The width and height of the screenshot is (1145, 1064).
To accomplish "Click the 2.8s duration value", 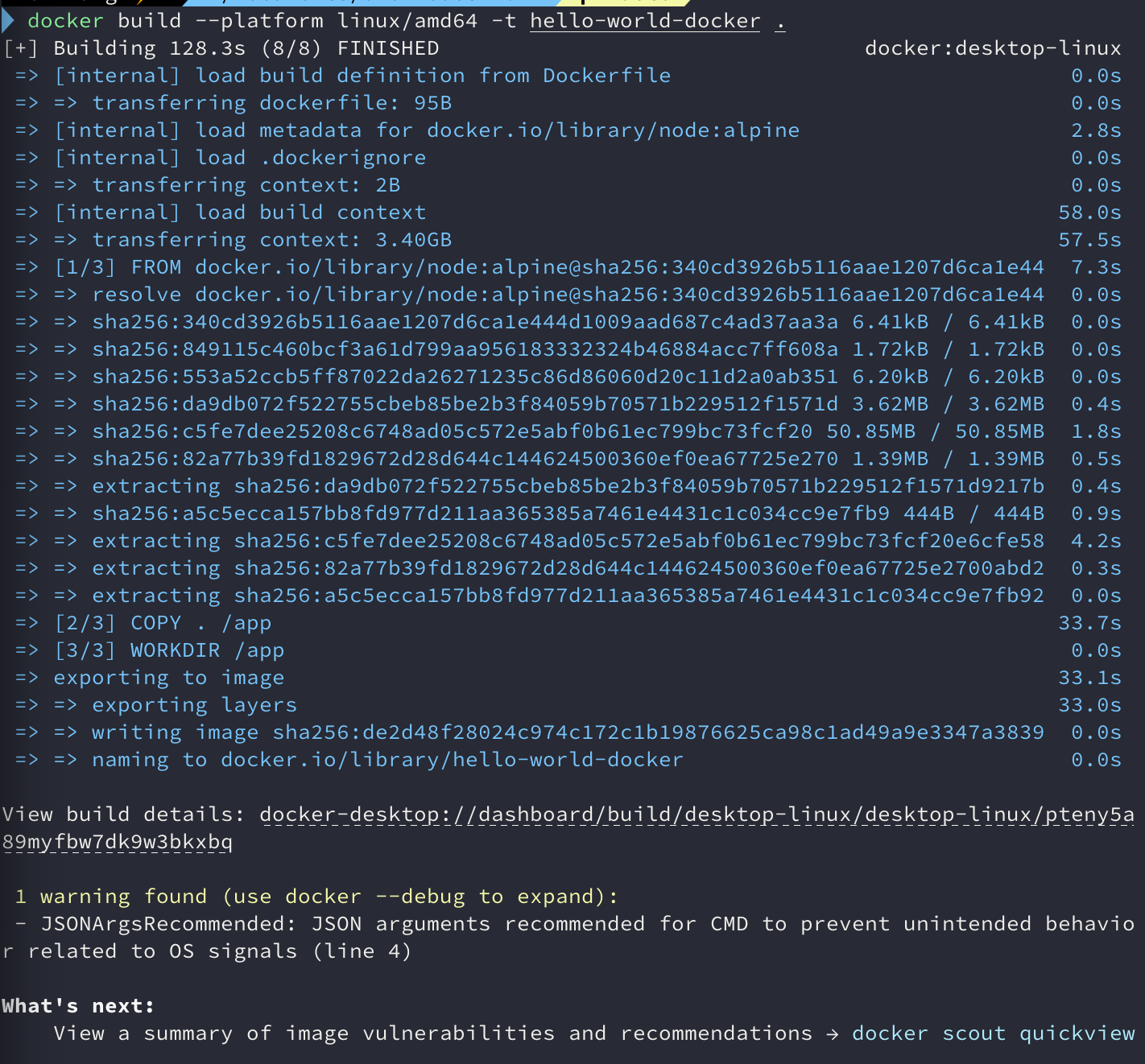I will (1096, 130).
